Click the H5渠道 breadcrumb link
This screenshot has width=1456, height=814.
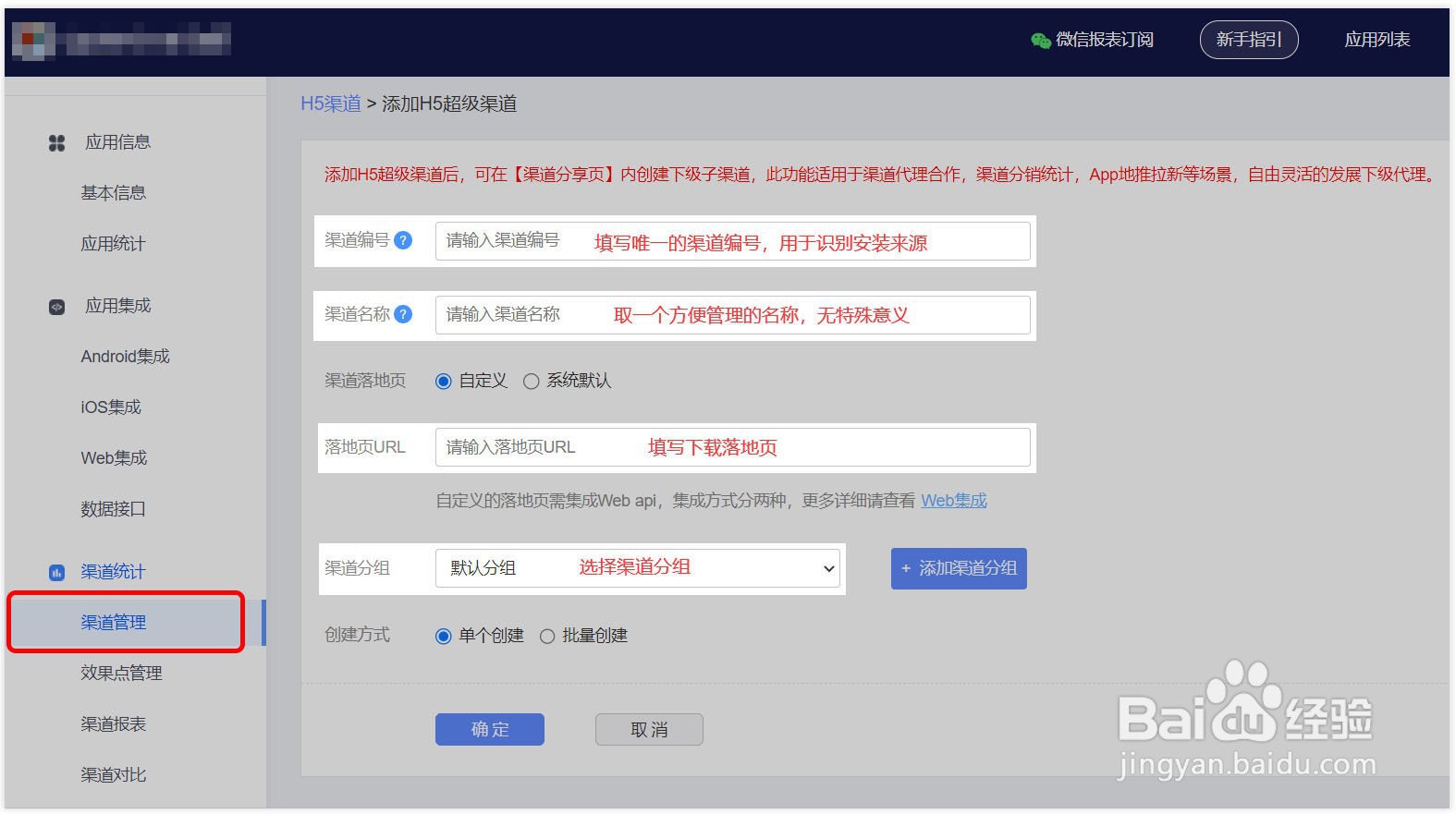[330, 103]
